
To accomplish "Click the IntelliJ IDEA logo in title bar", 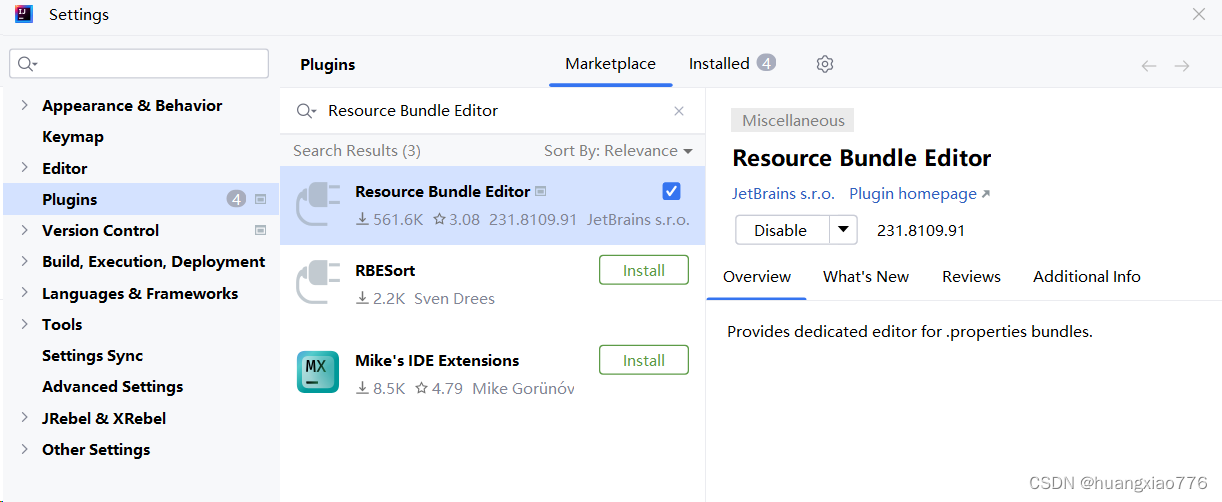I will 23,14.
